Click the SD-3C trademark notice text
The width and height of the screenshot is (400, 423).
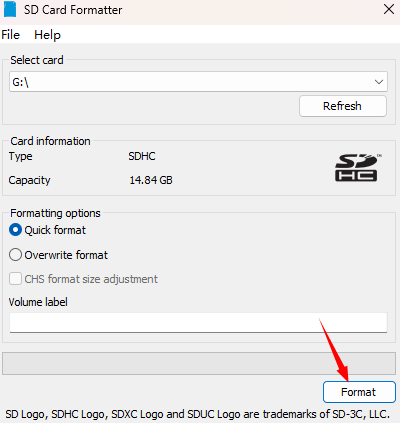click(197, 414)
